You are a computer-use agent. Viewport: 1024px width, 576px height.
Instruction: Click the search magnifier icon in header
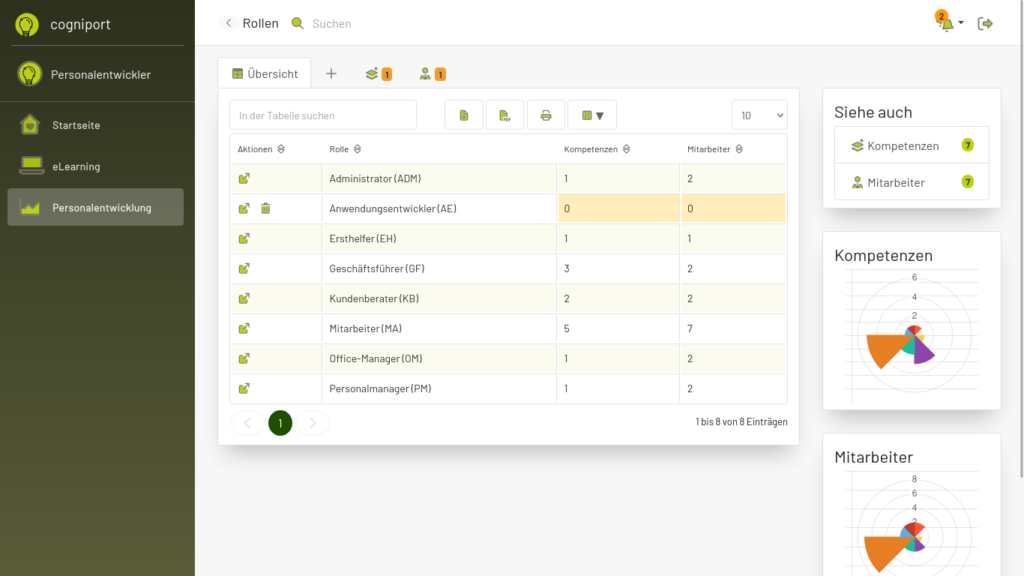[297, 23]
